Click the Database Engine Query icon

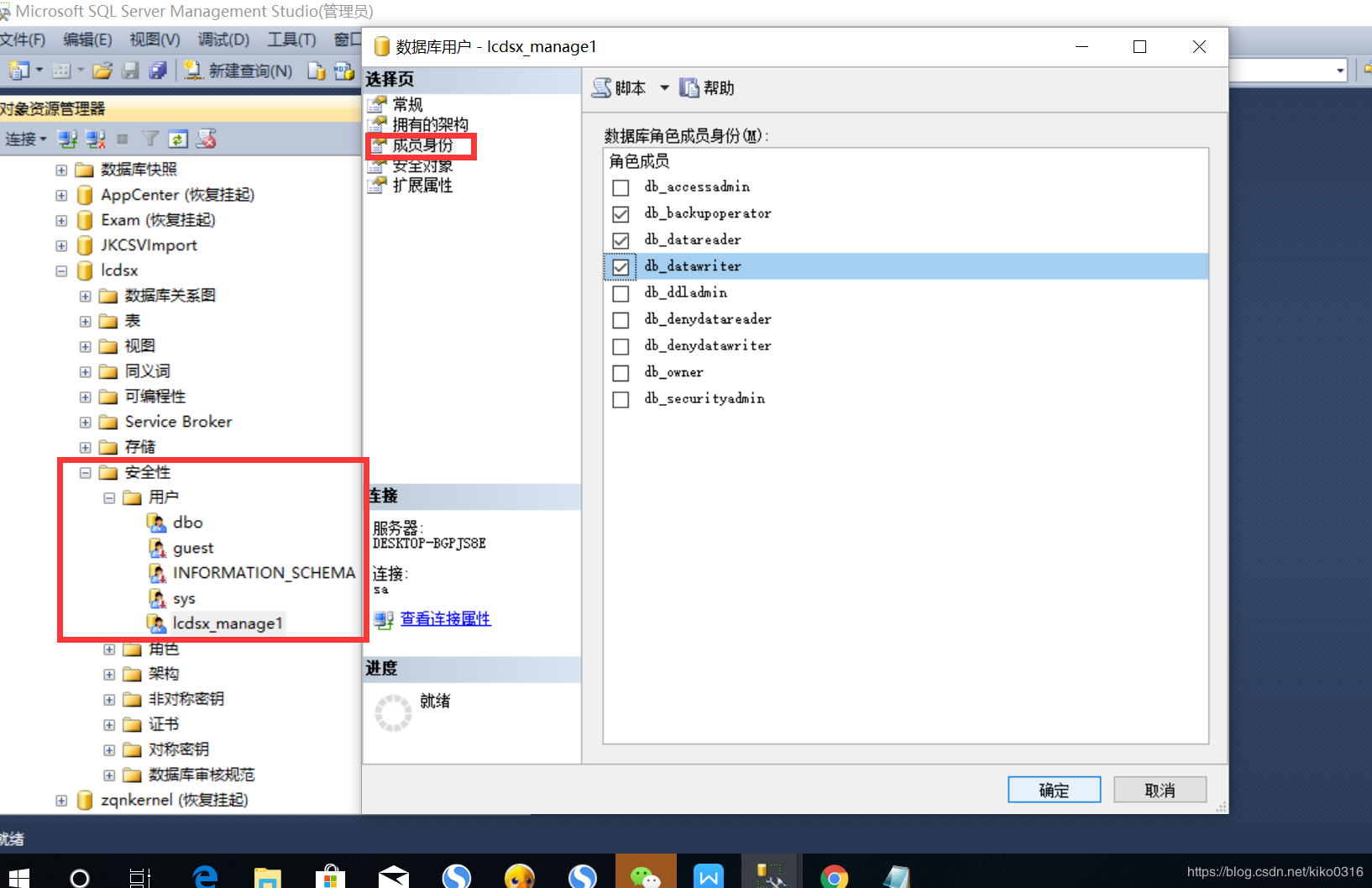[x=316, y=71]
